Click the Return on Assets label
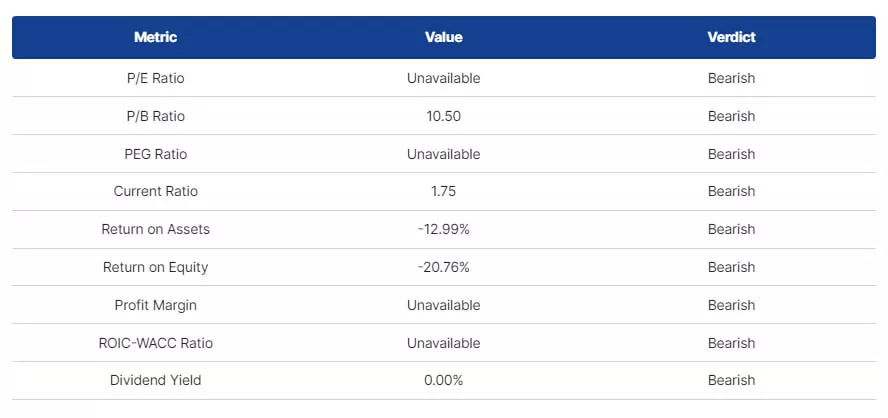Viewport: 888px width, 418px height. (155, 229)
